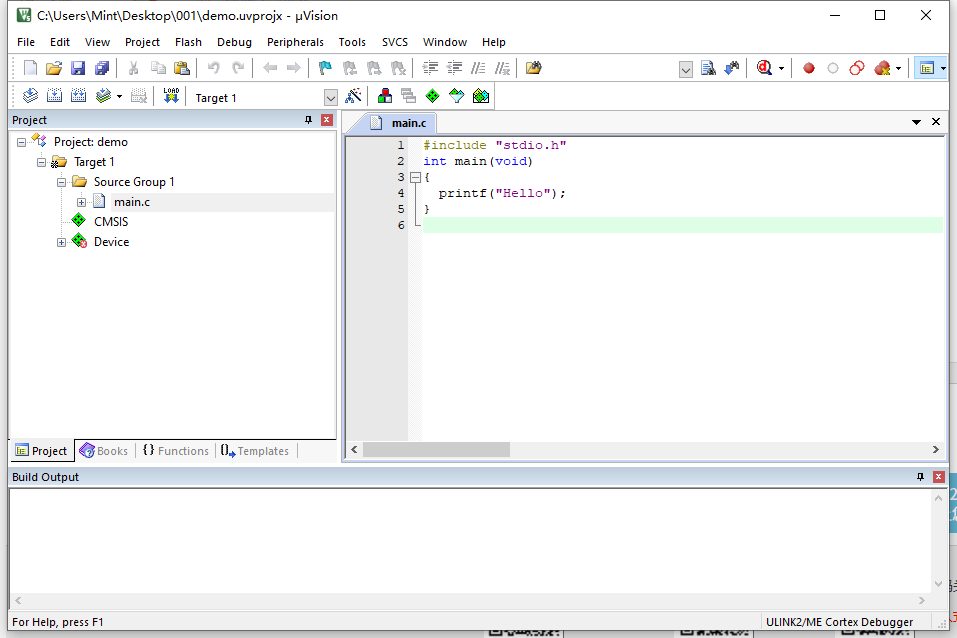The image size is (957, 638).
Task: Click the Translate file icon
Action: click(30, 95)
